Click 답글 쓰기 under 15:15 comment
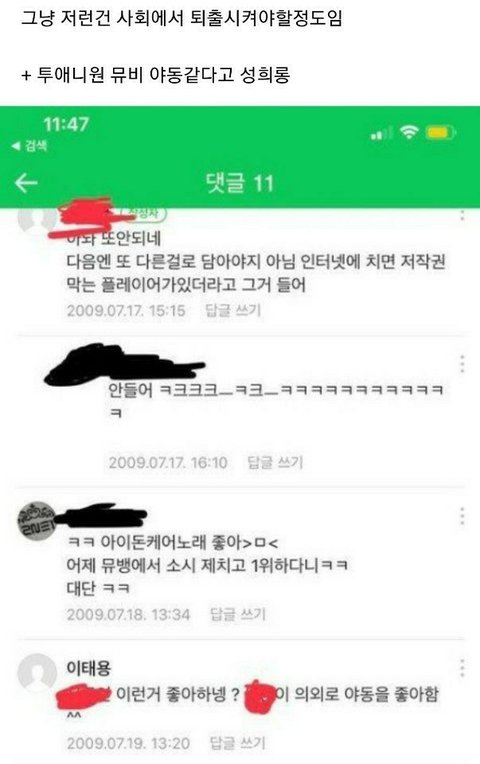 point(233,310)
